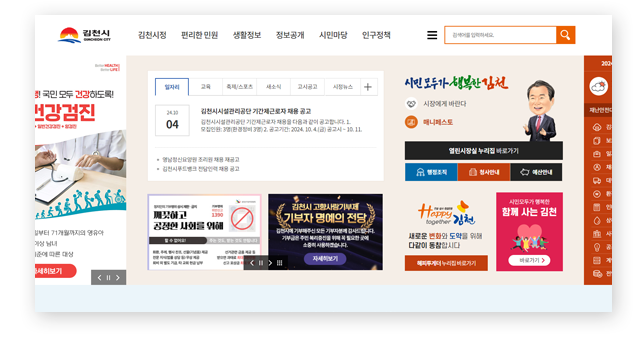Image resolution: width=640 pixels, height=362 pixels.
Task: Click 바로가기 on 함께 사는 김천 banner
Action: click(x=529, y=260)
